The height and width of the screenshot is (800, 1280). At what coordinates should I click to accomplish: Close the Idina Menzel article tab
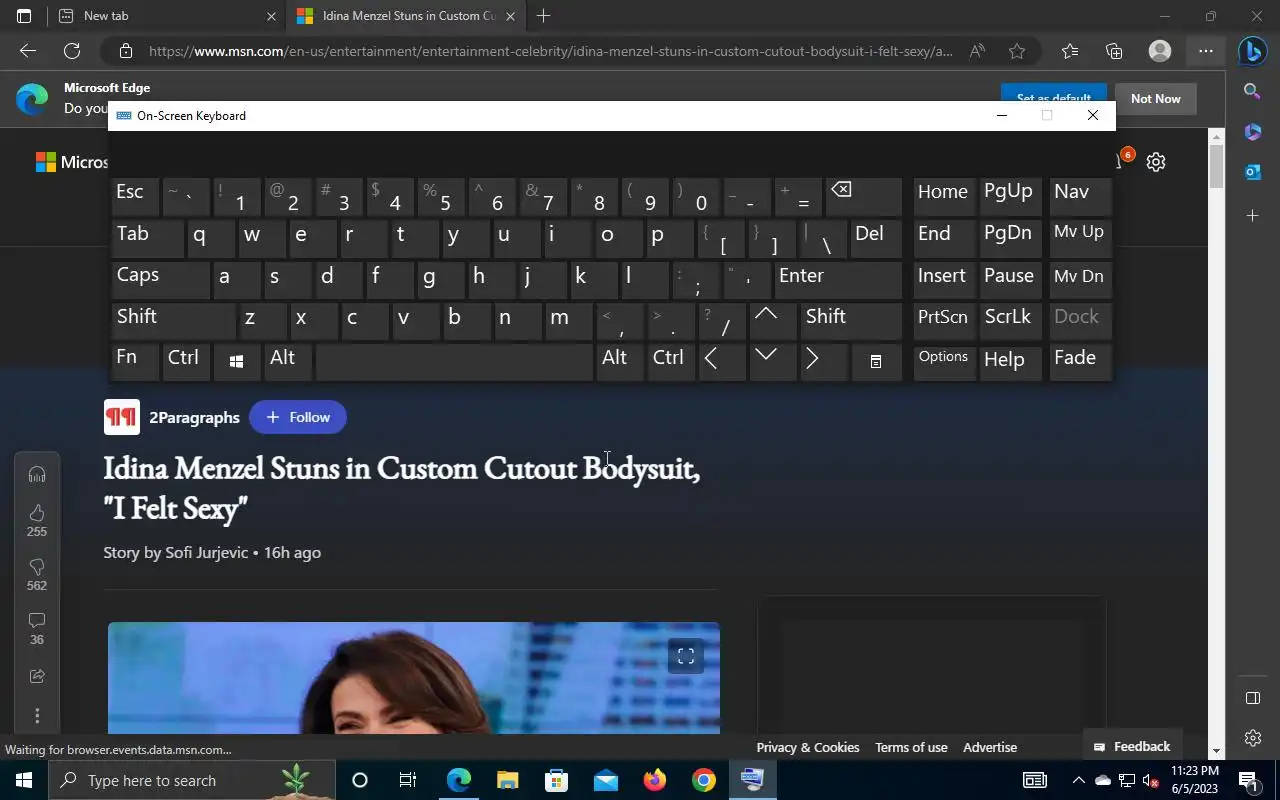coord(510,16)
